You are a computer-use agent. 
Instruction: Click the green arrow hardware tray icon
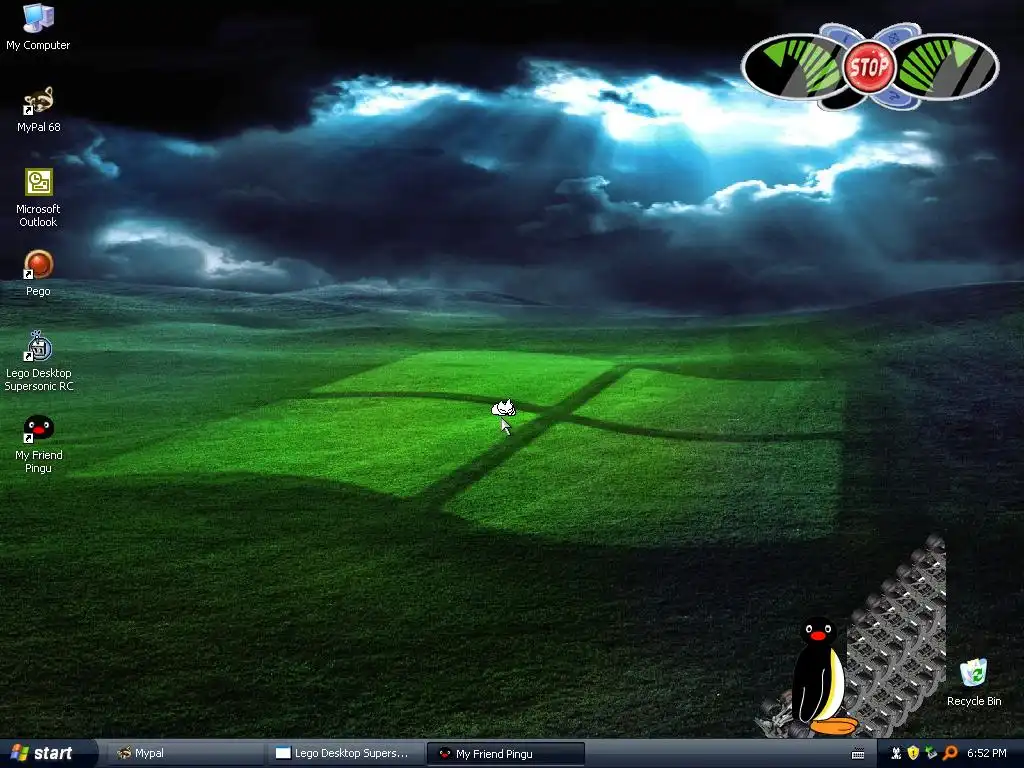(x=931, y=754)
